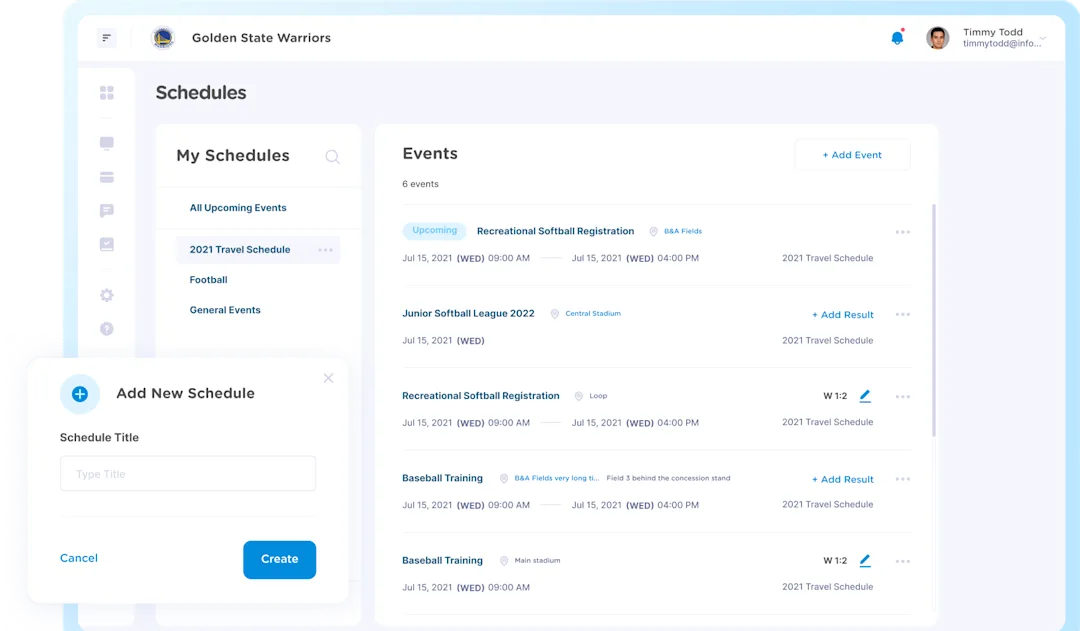Screen dimensions: 1080x631
Task: Open options for Baseball Training Main stadium
Action: coord(902,561)
